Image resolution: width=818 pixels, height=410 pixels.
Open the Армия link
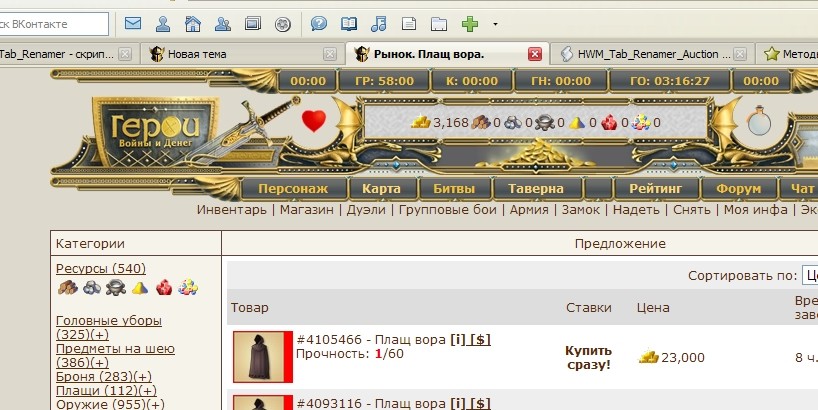pyautogui.click(x=529, y=210)
